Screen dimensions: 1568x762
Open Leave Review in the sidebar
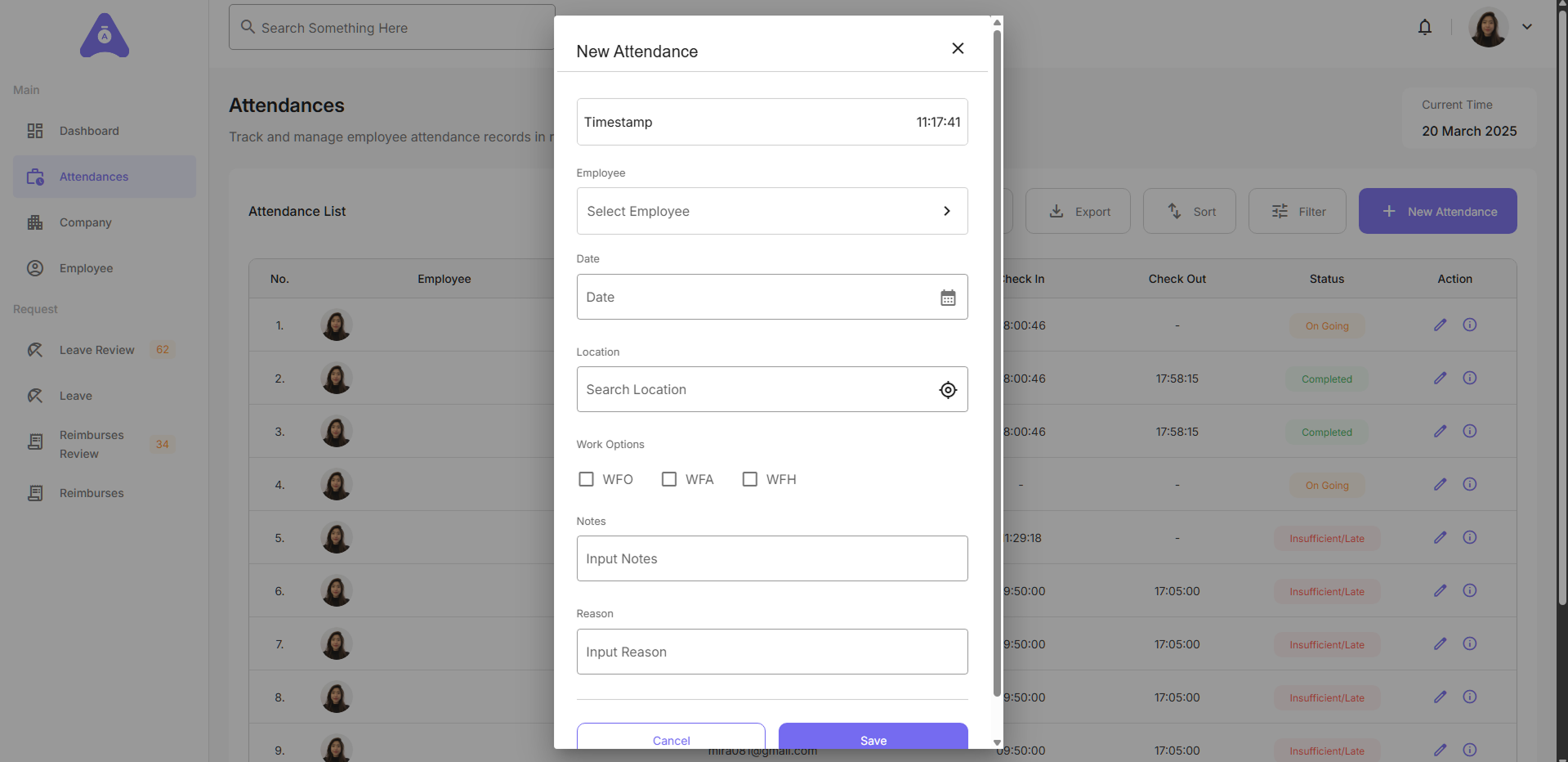(x=105, y=350)
